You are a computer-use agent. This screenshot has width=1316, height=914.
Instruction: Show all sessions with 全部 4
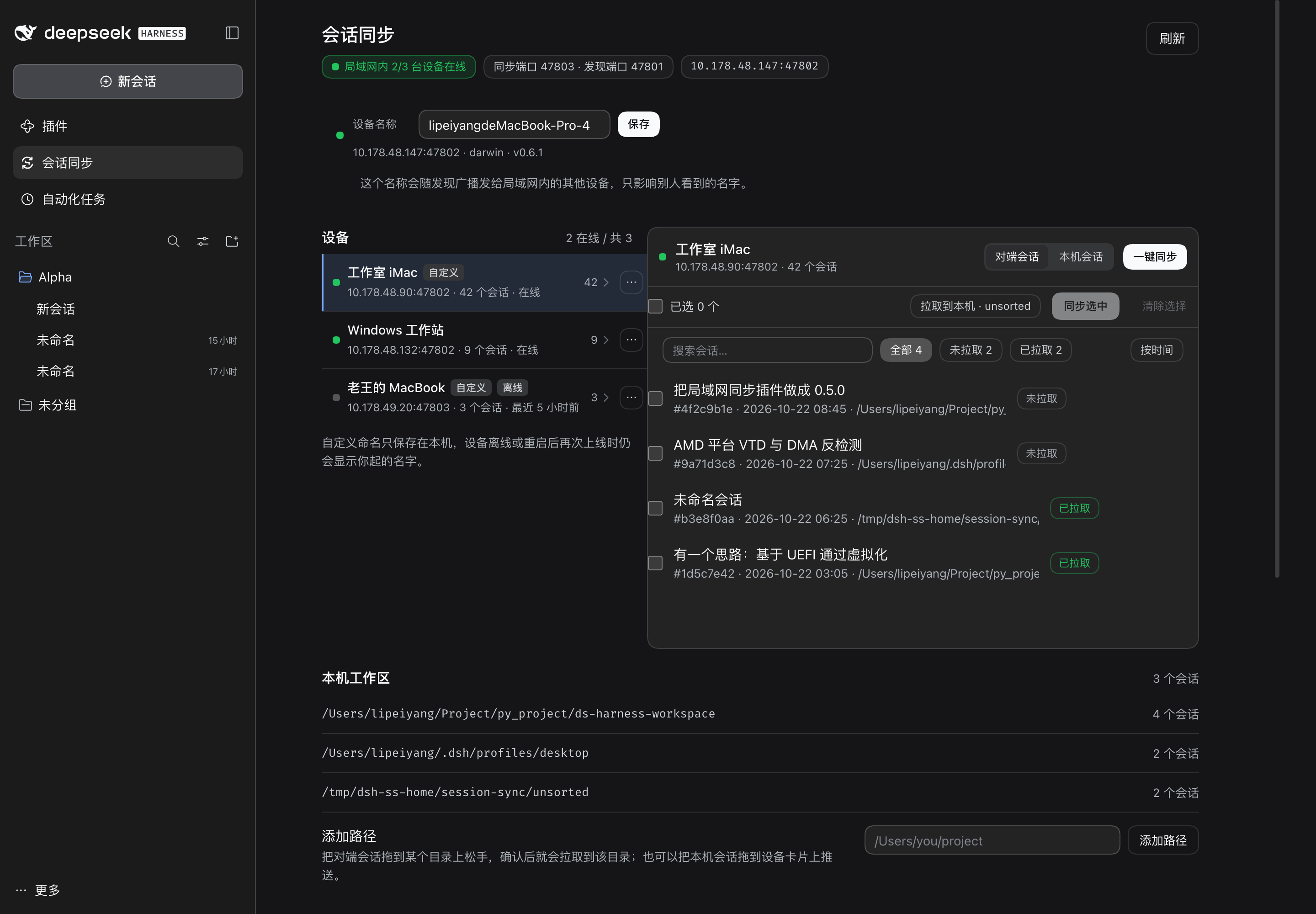(905, 350)
